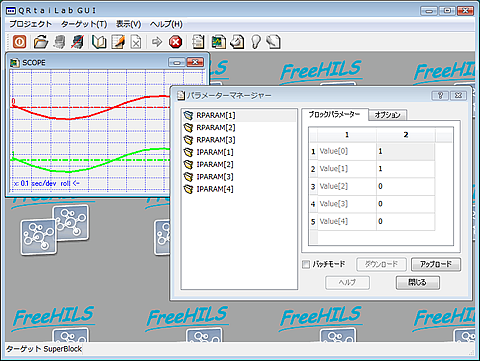Select IPARAM[3] in the block list
Viewport: 480px width, 361px height.
tap(239, 177)
